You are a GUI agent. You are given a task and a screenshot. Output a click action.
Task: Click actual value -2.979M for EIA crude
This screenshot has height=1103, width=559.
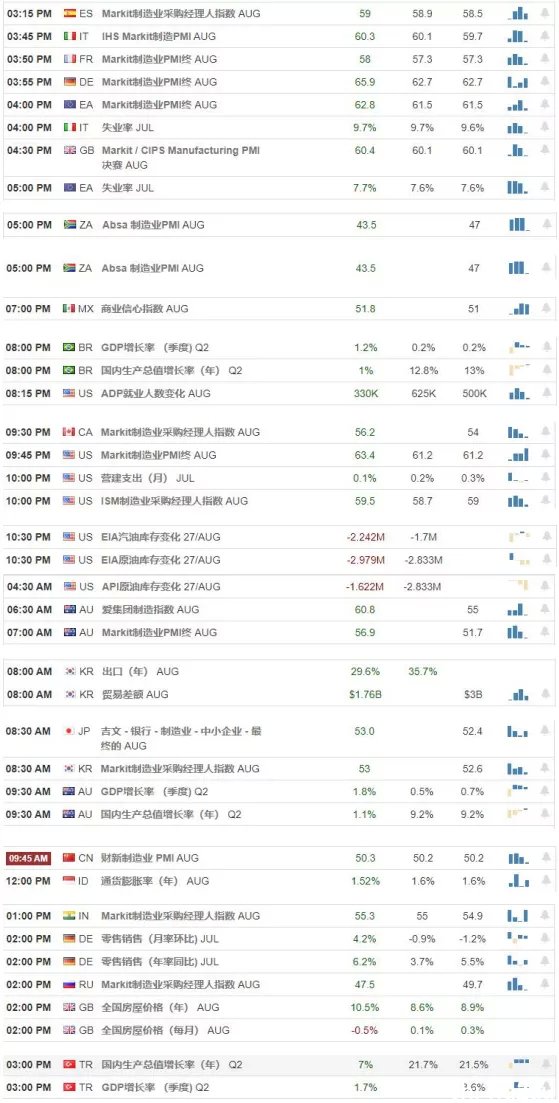pyautogui.click(x=365, y=560)
